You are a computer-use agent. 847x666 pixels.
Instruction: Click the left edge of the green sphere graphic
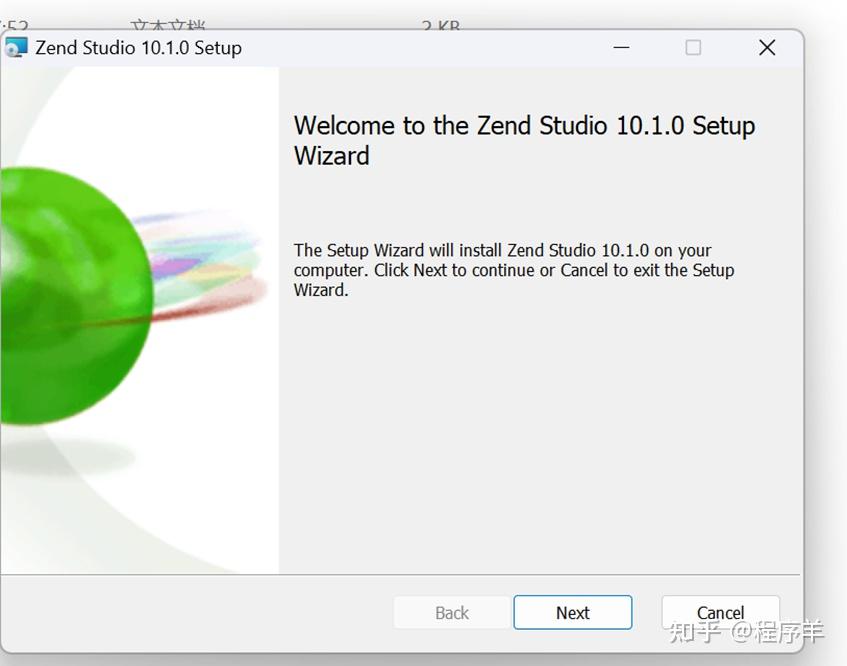[x=5, y=290]
